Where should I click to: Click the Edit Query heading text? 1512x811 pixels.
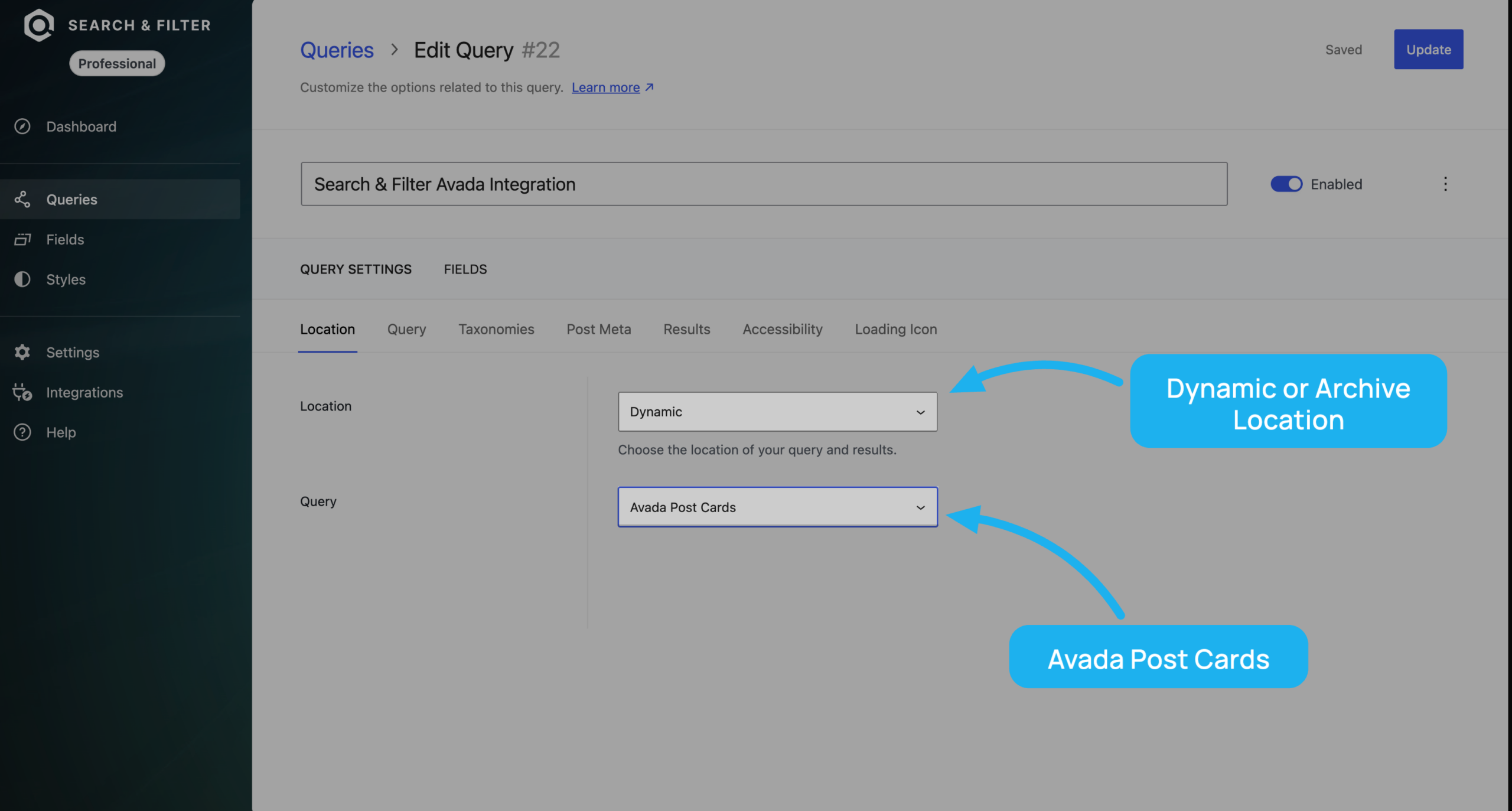[x=463, y=50]
